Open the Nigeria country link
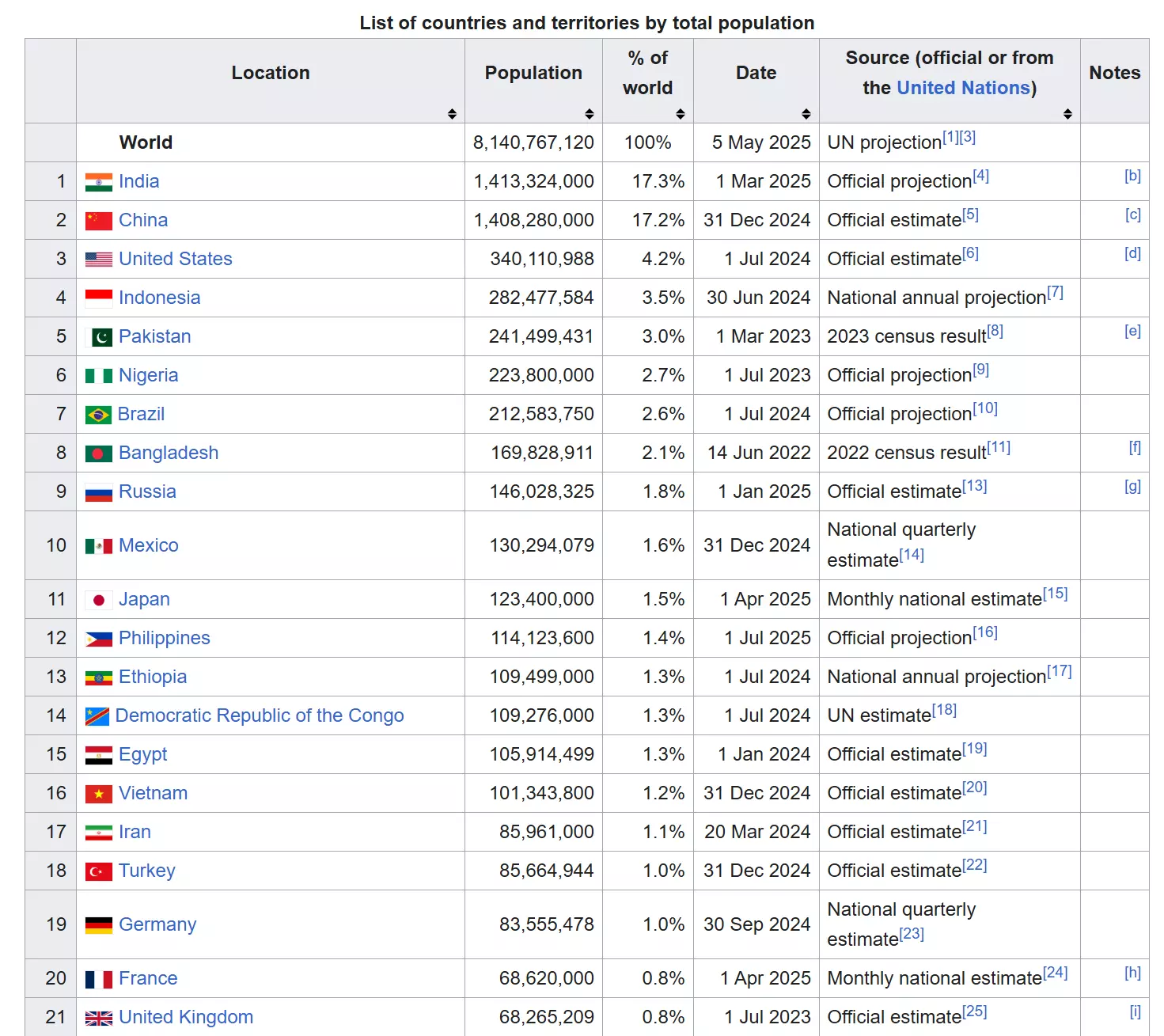This screenshot has height=1036, width=1164. click(149, 375)
